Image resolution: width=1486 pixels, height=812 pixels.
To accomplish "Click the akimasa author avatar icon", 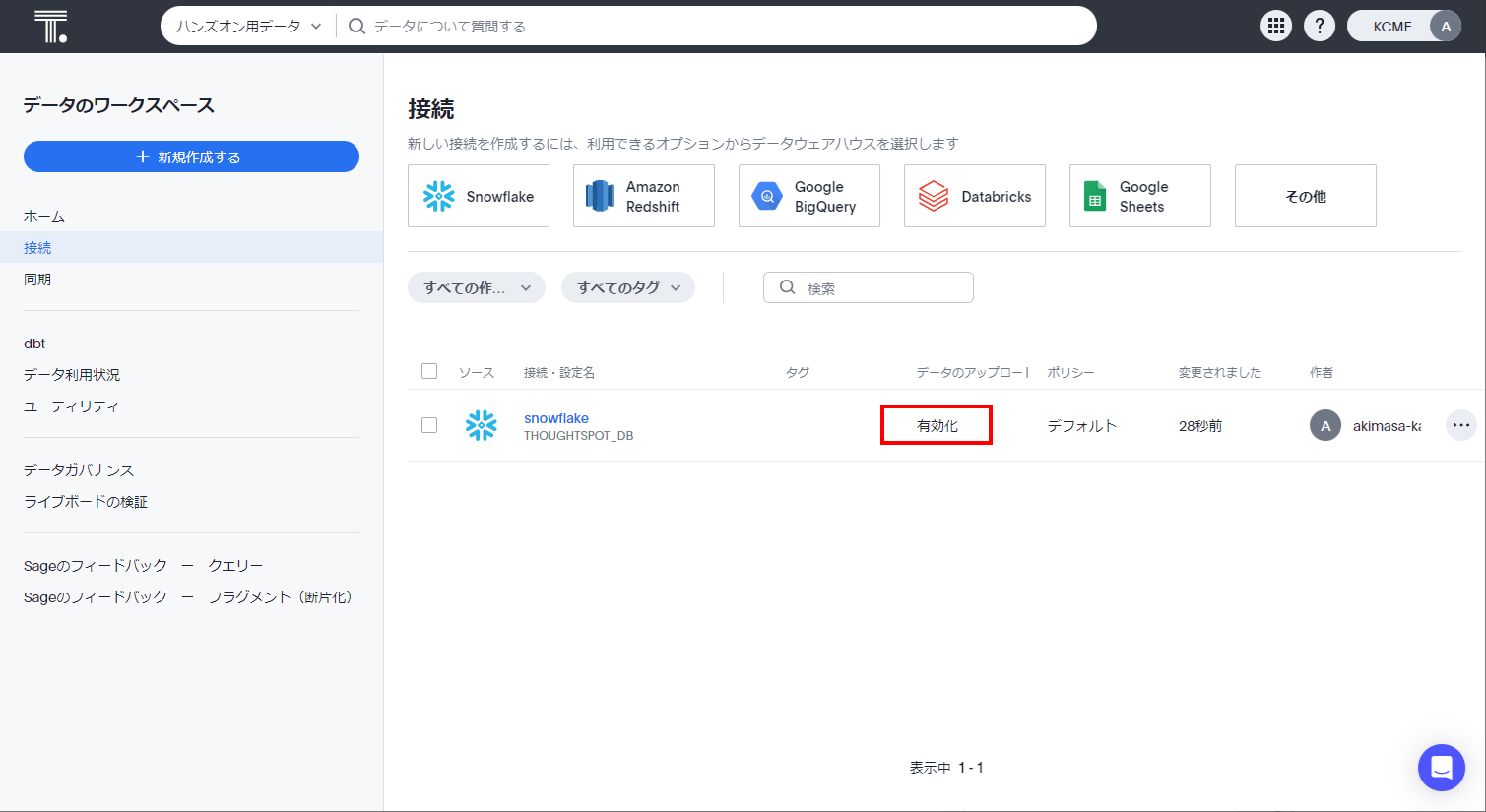I will click(x=1324, y=425).
